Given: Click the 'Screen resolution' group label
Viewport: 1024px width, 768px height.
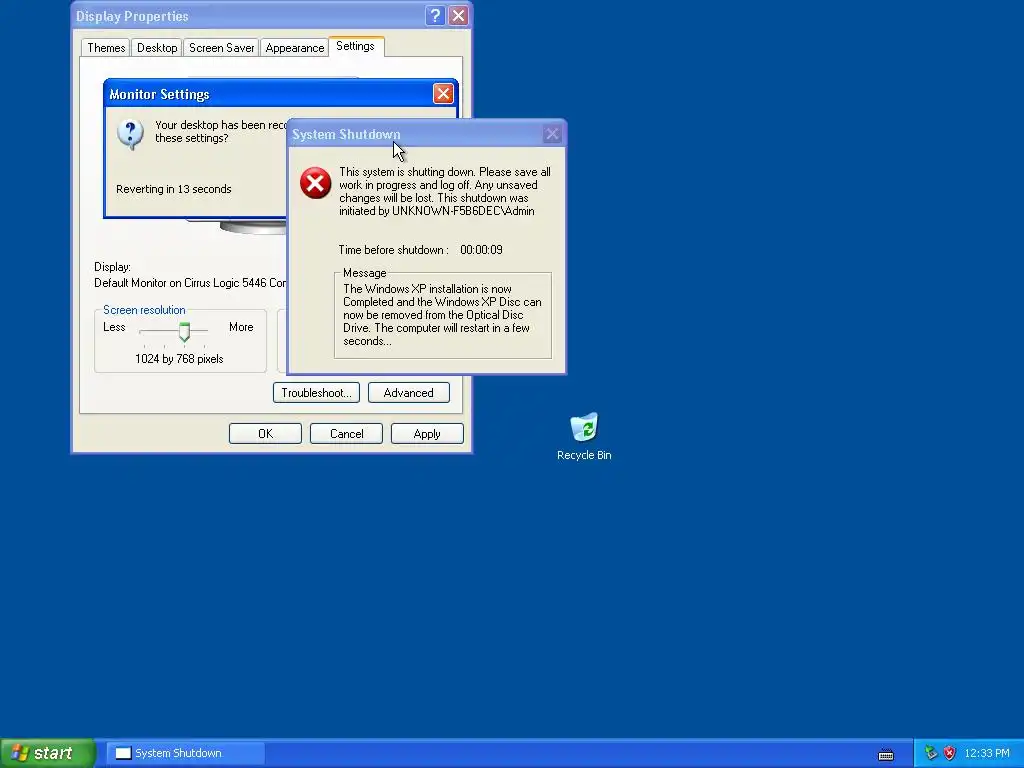Looking at the screenshot, I should tap(144, 310).
